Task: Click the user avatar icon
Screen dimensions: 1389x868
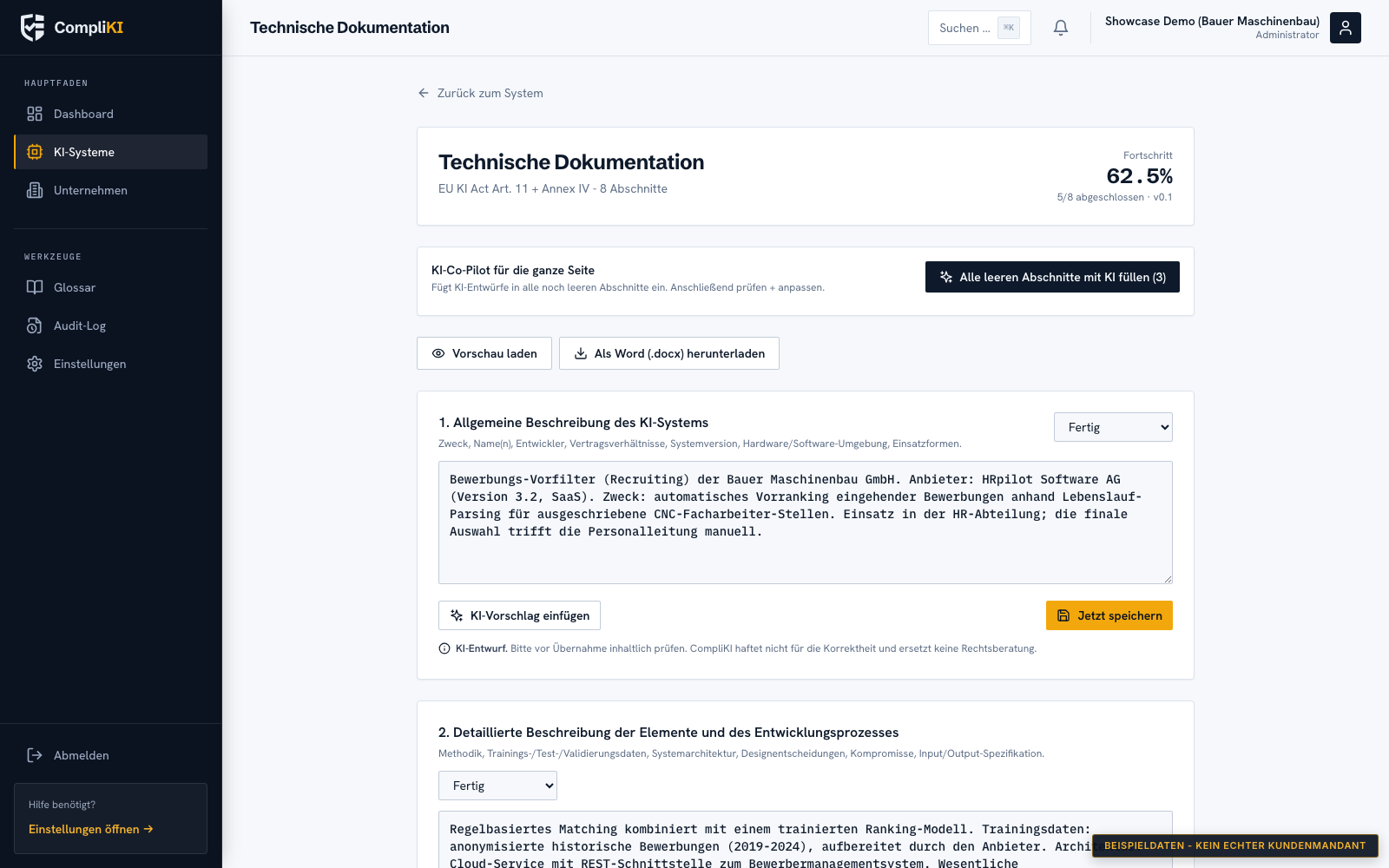Action: 1346,28
